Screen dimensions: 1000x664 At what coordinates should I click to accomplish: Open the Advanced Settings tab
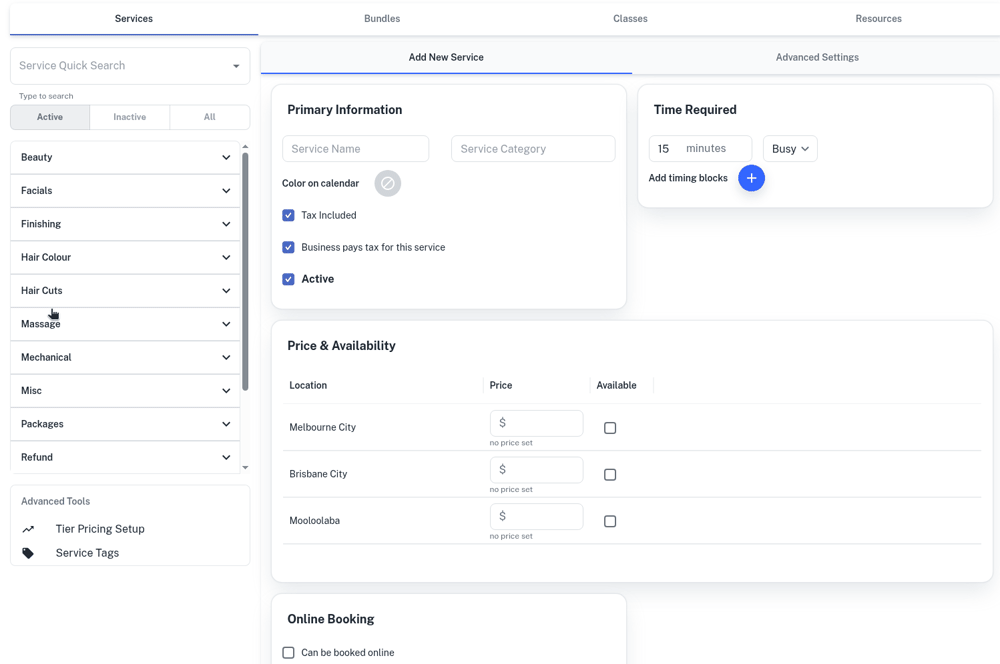pyautogui.click(x=816, y=57)
